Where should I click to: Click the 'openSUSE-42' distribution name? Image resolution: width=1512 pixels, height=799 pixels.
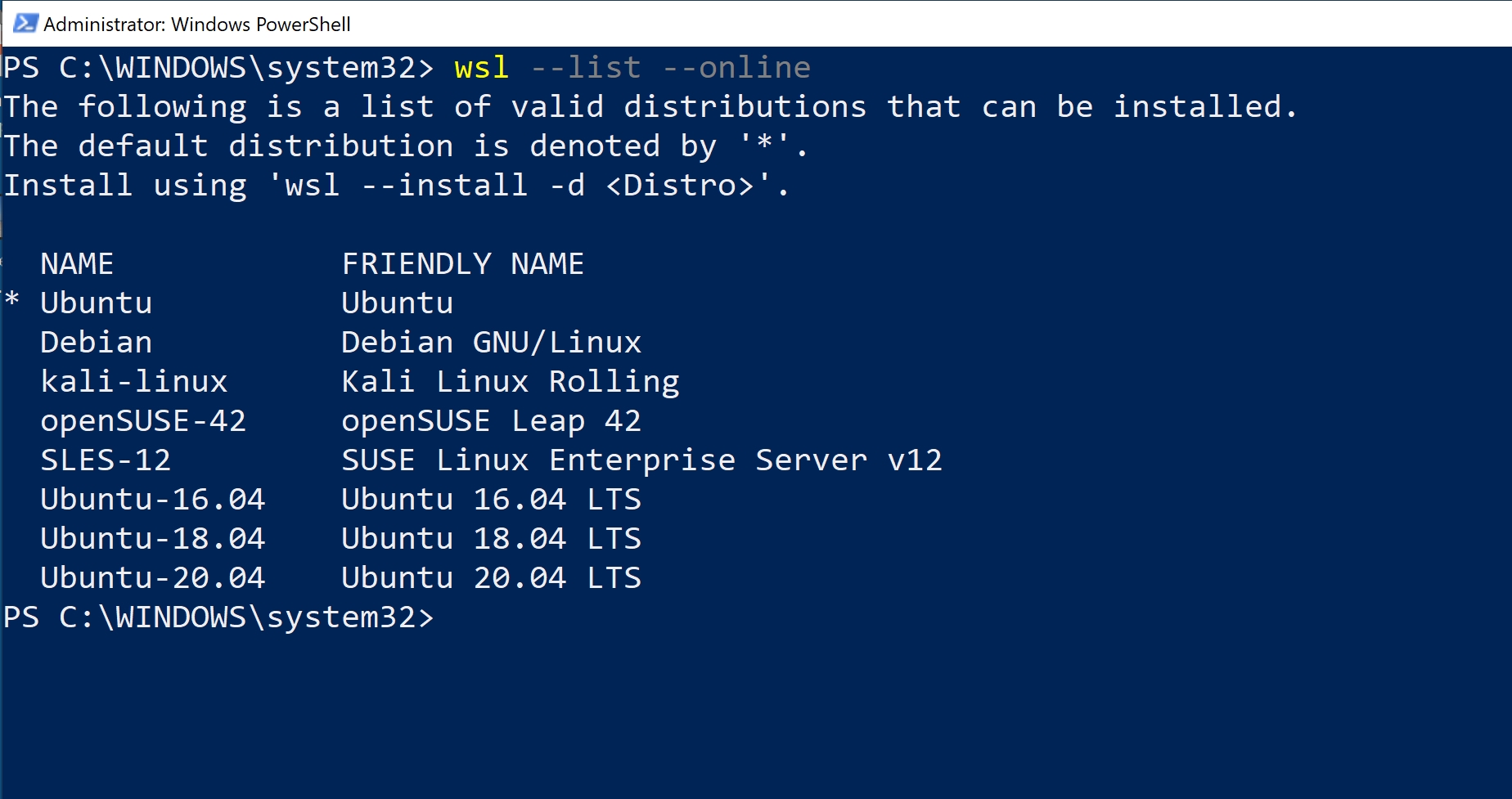coord(143,422)
